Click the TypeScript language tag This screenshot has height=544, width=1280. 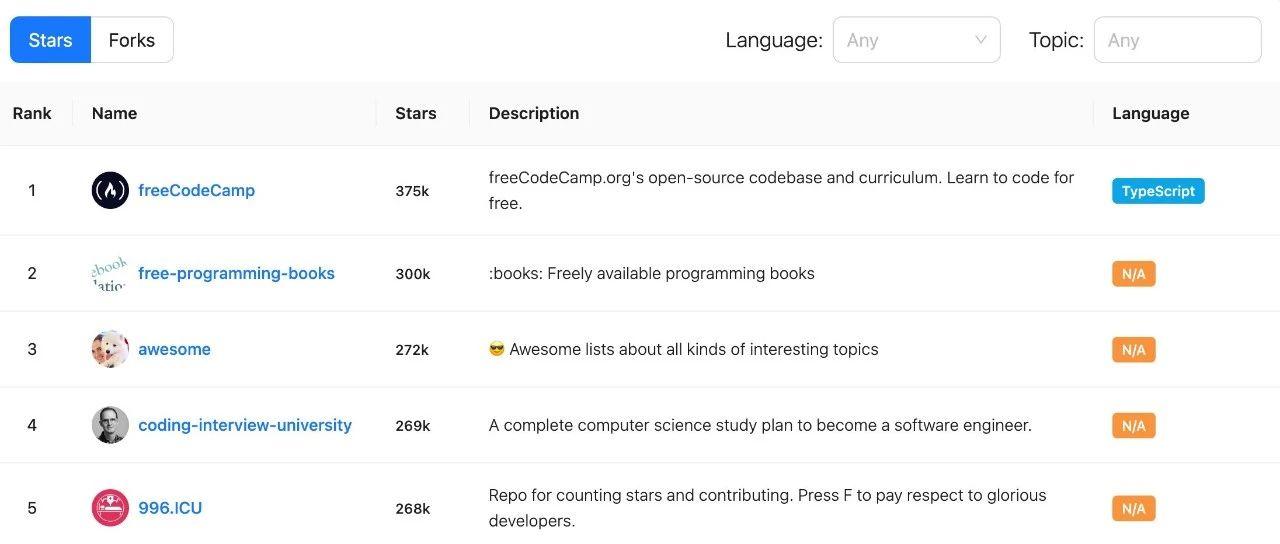pyautogui.click(x=1158, y=191)
